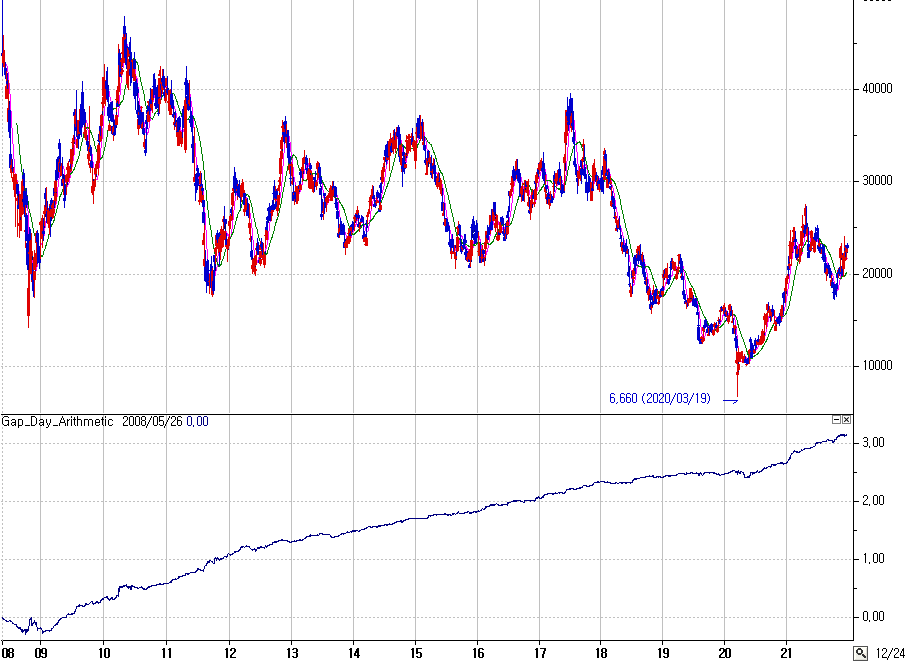908x661 pixels.
Task: Click the 2,00 indicator axis label
Action: tap(873, 501)
